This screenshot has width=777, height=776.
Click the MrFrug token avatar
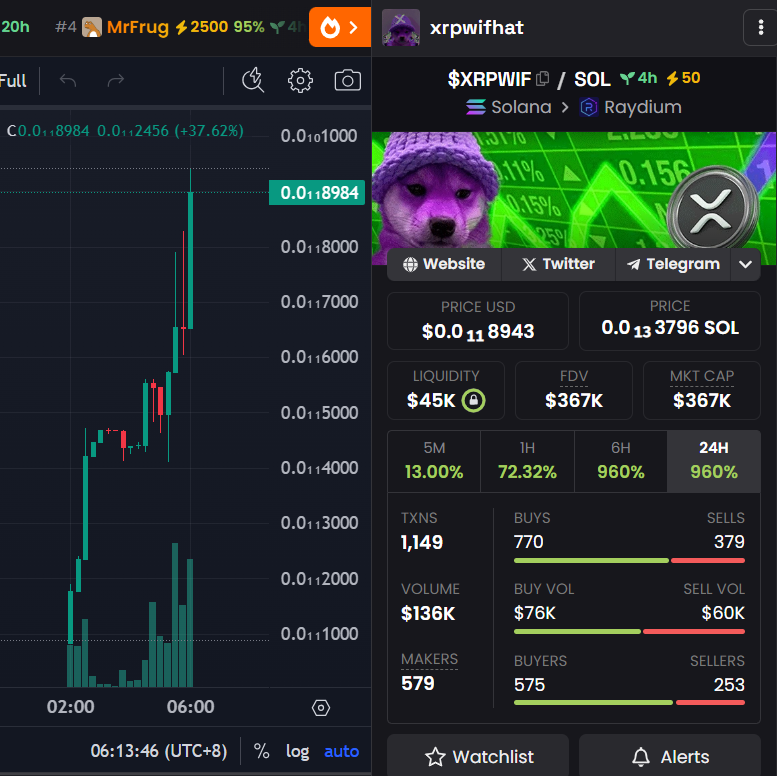92,27
